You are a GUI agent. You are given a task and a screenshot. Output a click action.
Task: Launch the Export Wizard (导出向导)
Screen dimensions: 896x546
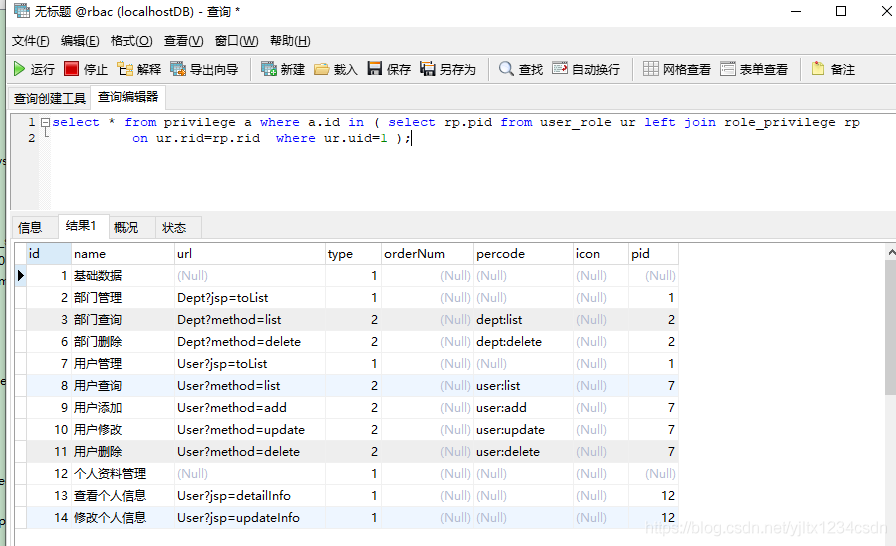coord(204,69)
